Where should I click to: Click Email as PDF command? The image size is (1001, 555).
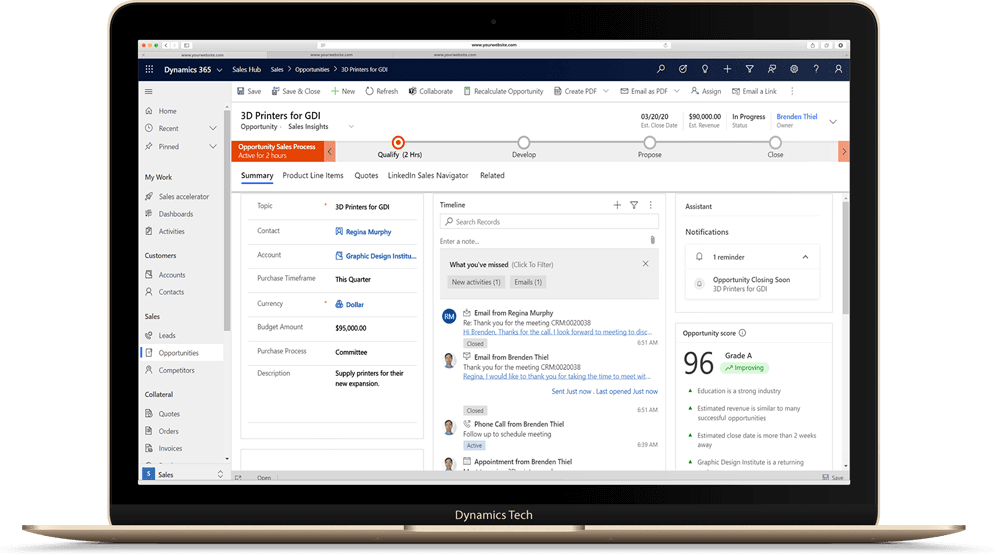(644, 91)
